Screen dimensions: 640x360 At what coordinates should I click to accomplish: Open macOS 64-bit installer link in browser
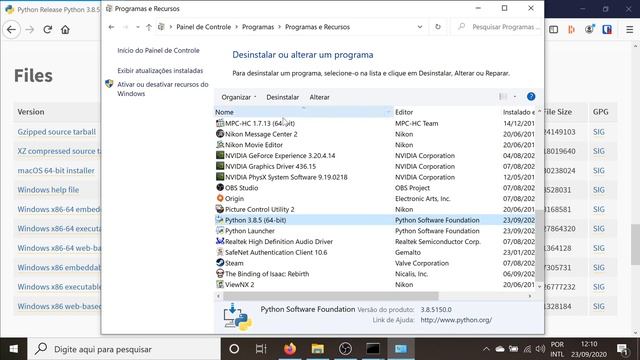click(x=56, y=171)
